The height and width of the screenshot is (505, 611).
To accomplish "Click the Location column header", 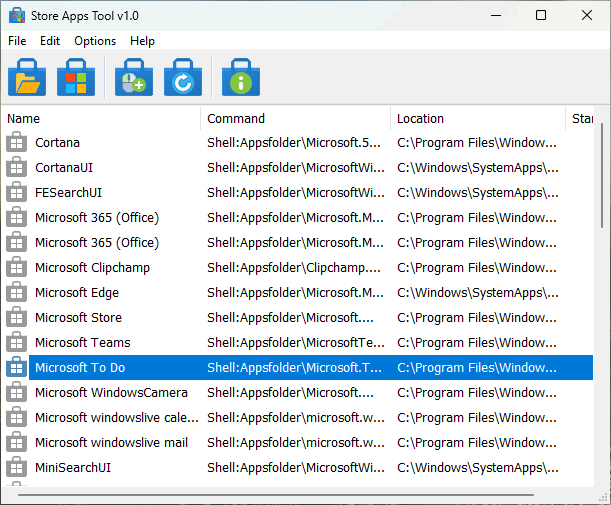I will [477, 119].
